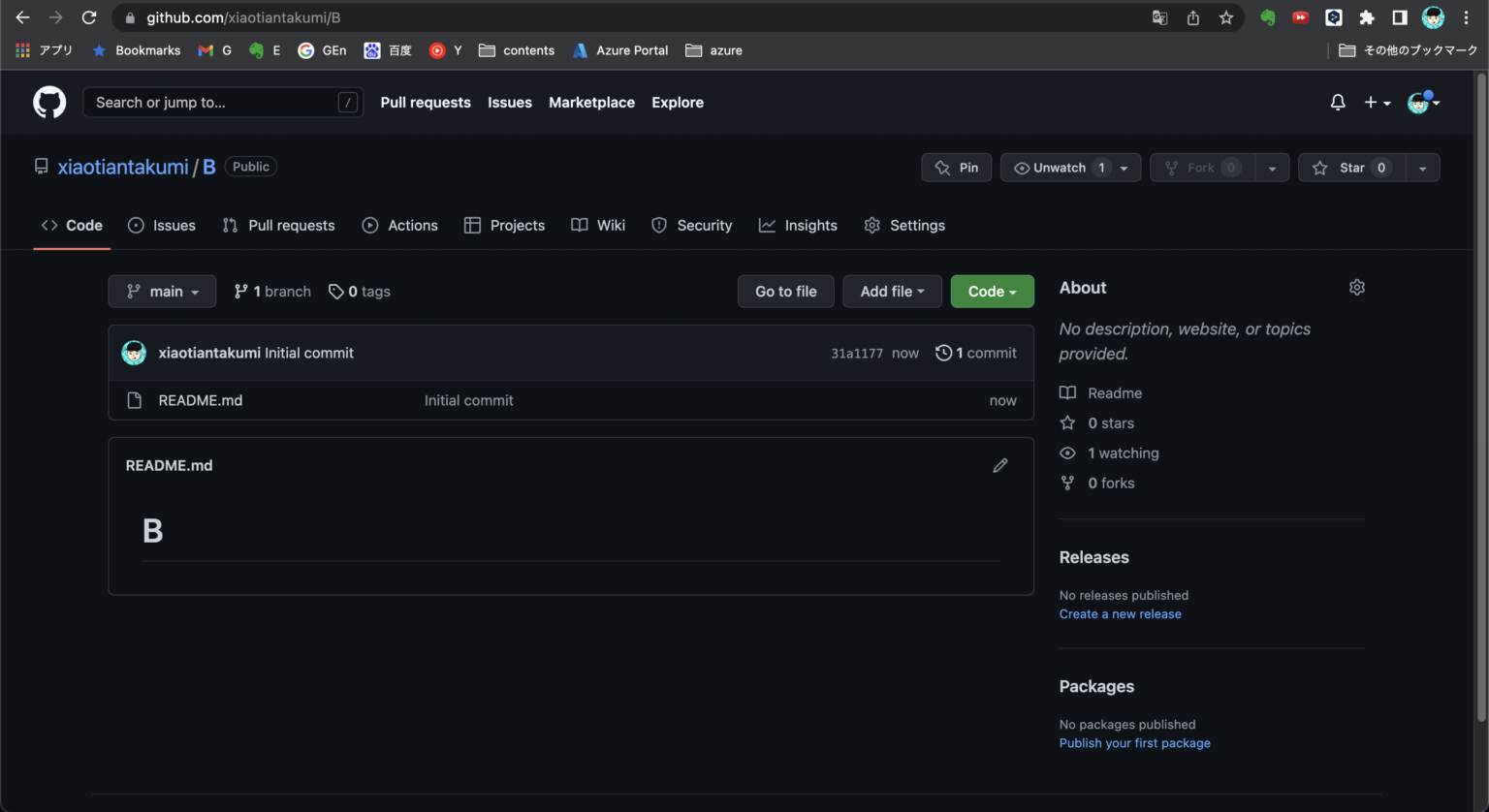The width and height of the screenshot is (1489, 812).
Task: Click the commit history clock icon
Action: pyautogui.click(x=943, y=353)
